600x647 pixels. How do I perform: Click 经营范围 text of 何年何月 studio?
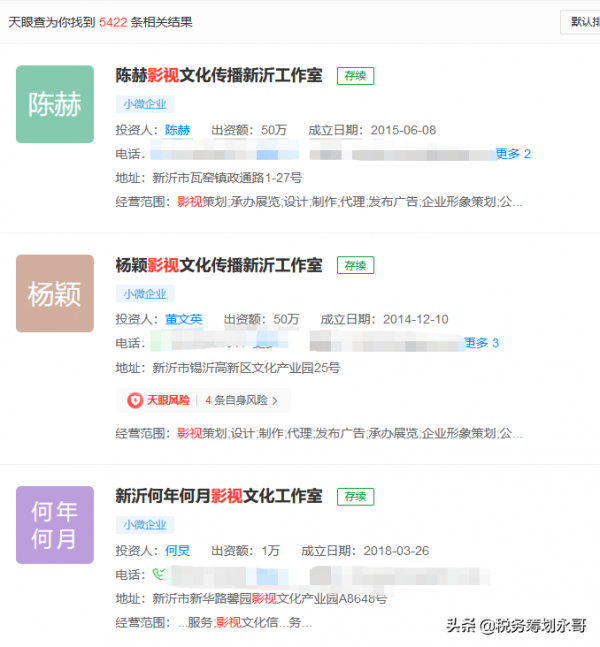coord(245,622)
